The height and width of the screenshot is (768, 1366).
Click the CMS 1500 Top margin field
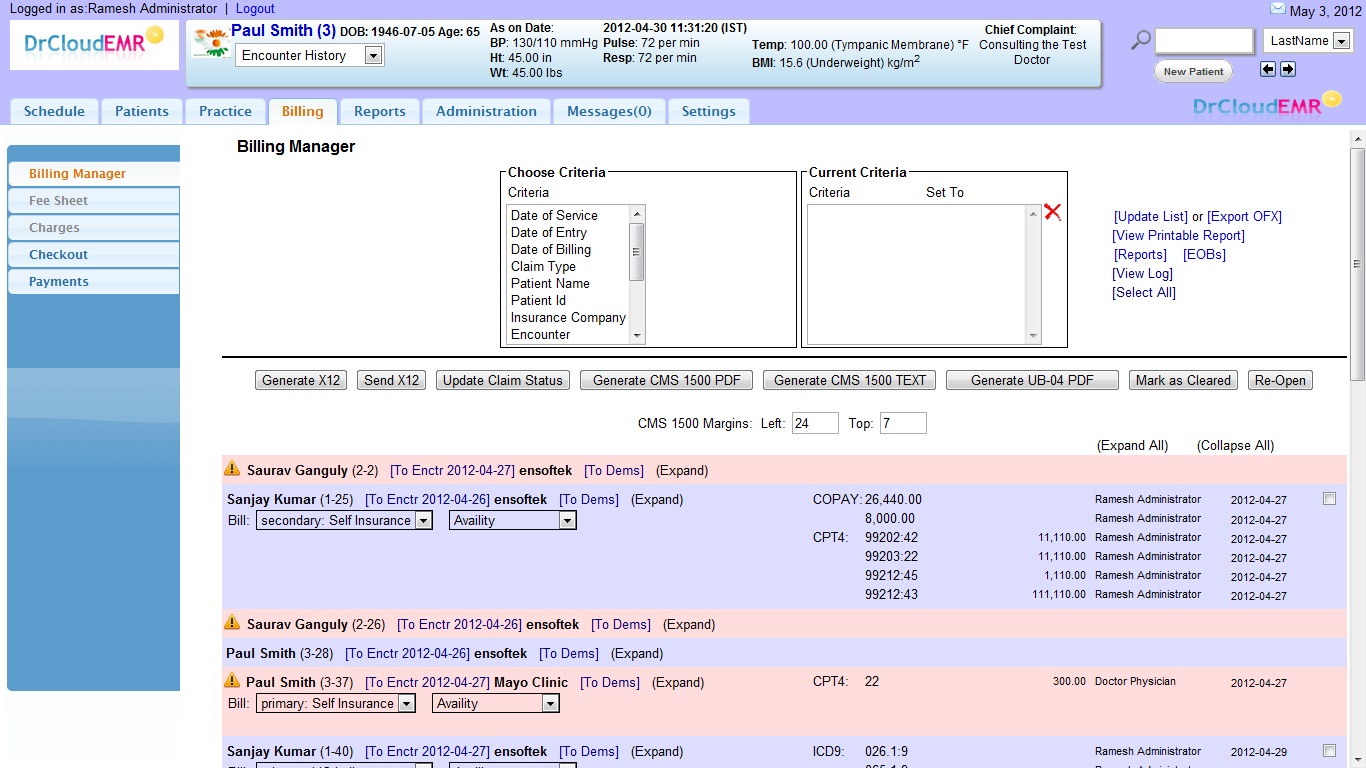coord(903,423)
